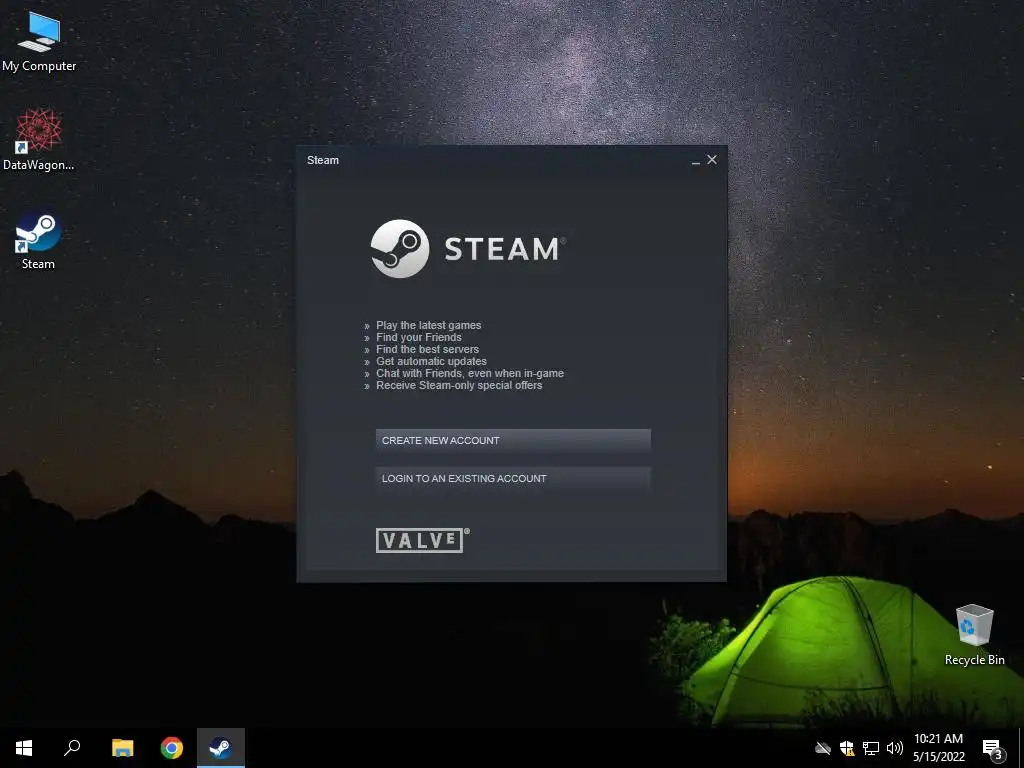Click the 'Get automatic updates' text
1024x768 pixels.
[x=431, y=361]
